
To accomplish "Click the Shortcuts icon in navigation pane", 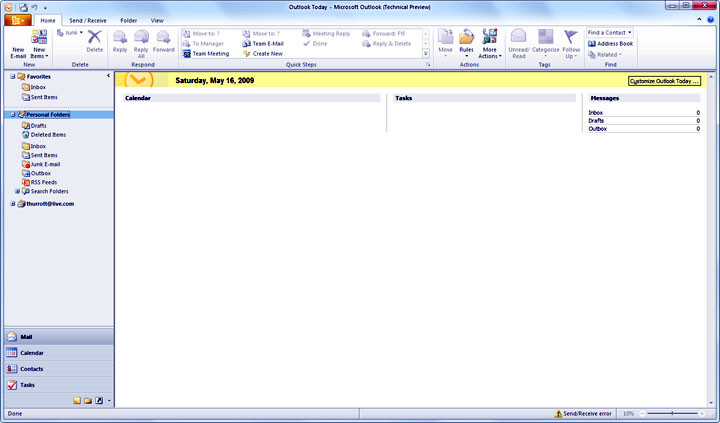I will pyautogui.click(x=99, y=400).
